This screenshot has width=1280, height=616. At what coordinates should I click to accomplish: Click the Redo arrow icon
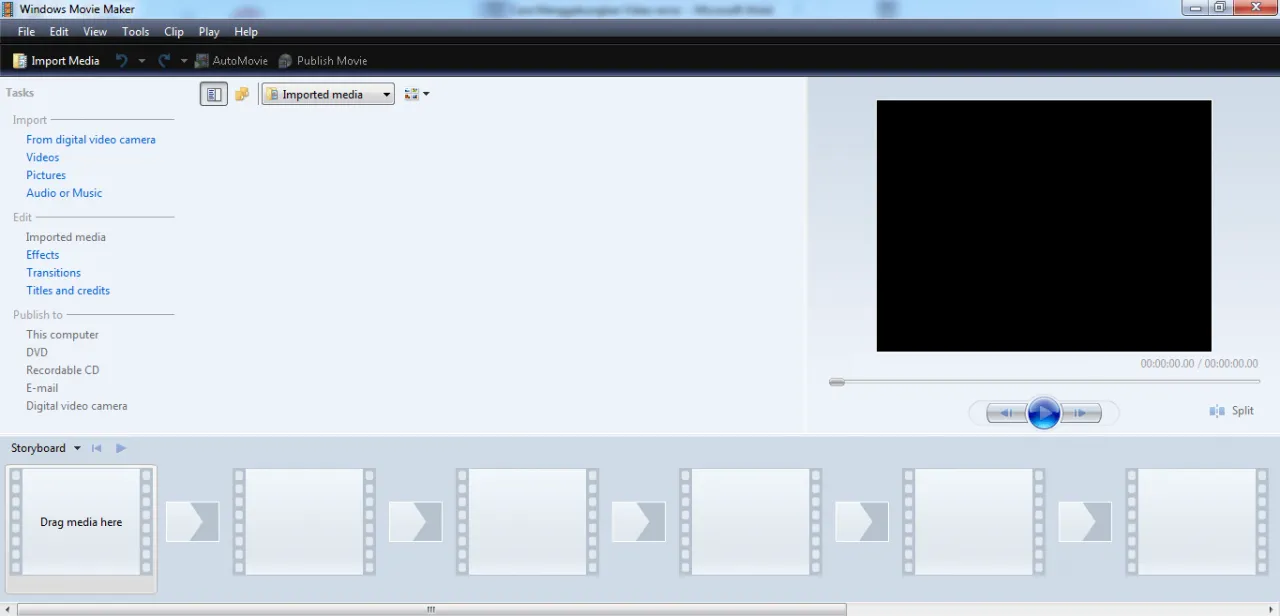point(164,61)
